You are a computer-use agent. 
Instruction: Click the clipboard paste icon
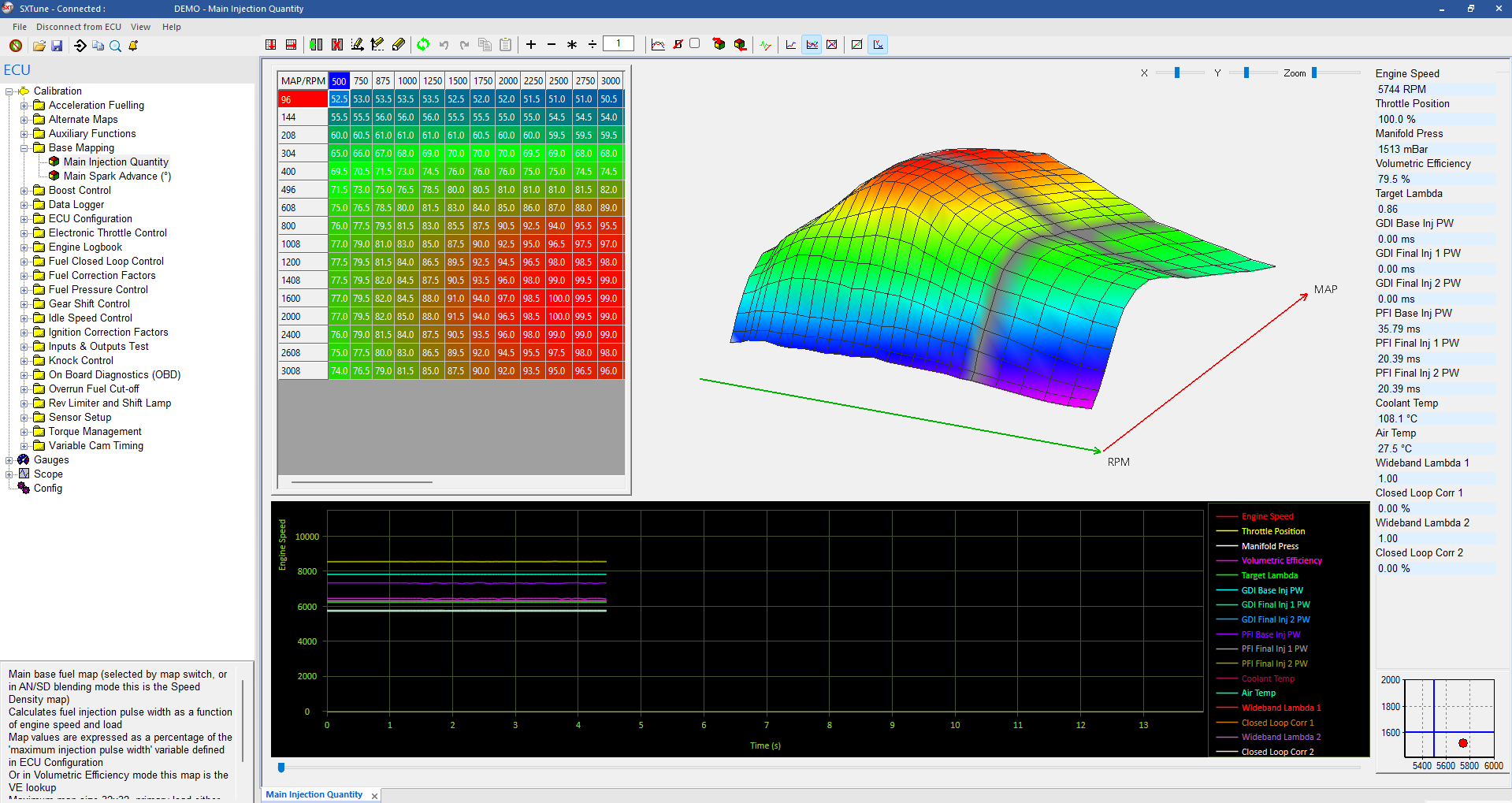[505, 45]
